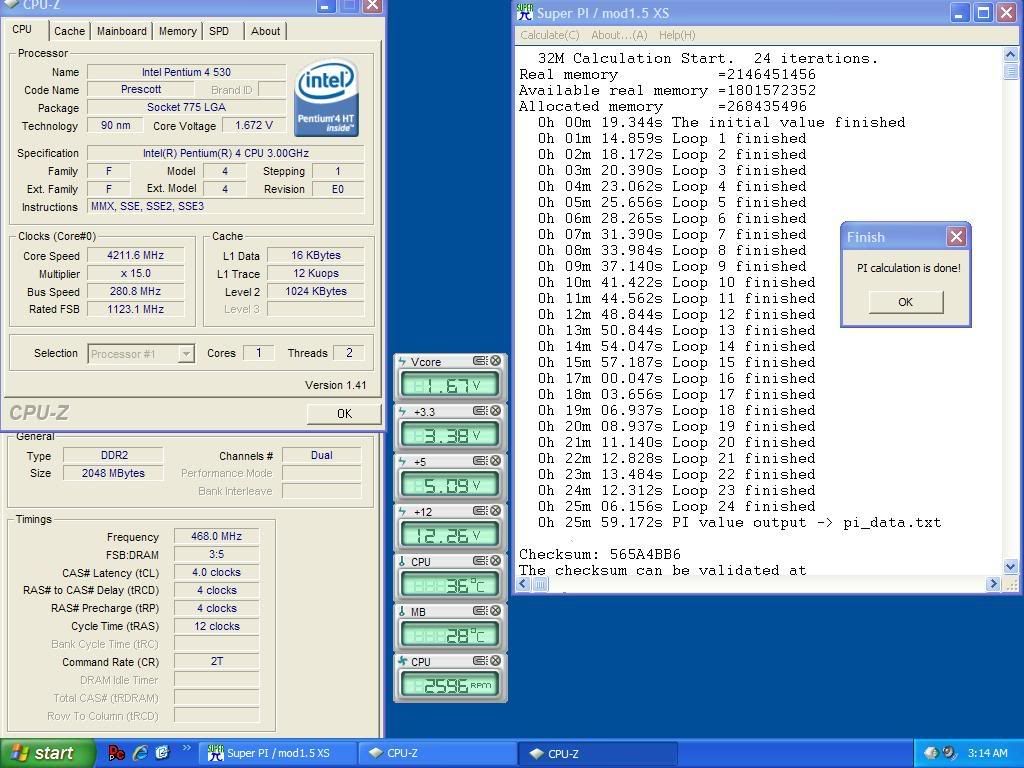Switch to the Memory tab

pyautogui.click(x=178, y=31)
